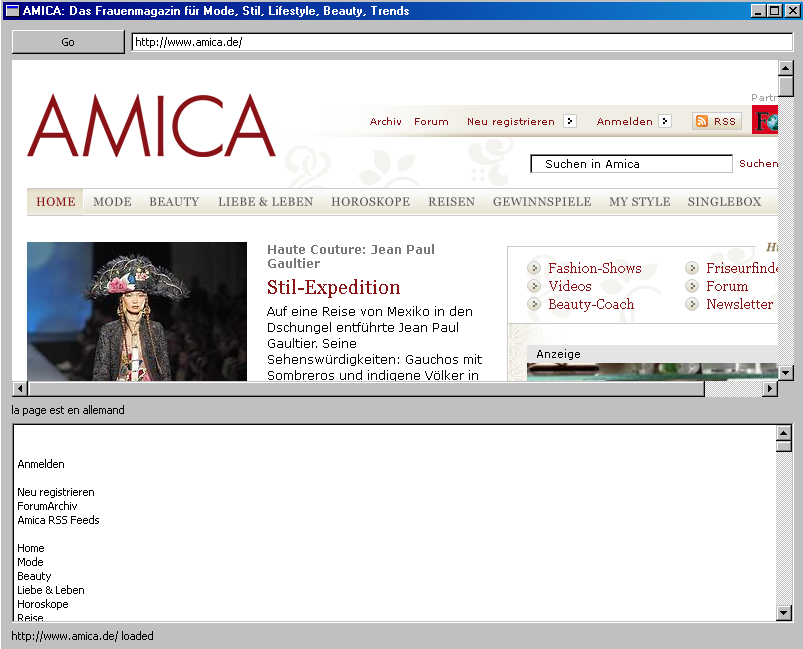Click the bullet icon beside Newsletter

point(692,304)
